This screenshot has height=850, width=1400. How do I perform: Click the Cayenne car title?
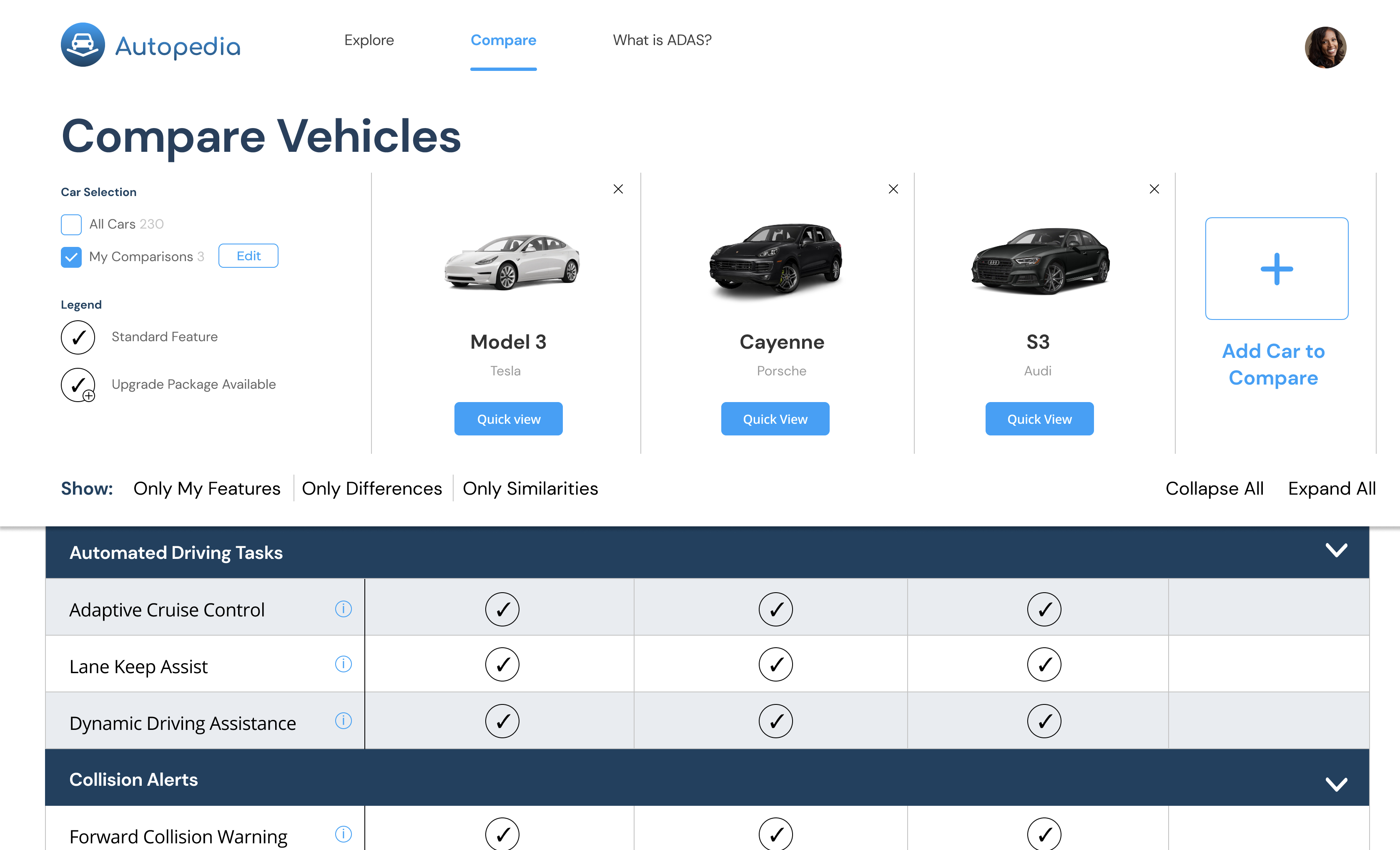click(781, 342)
